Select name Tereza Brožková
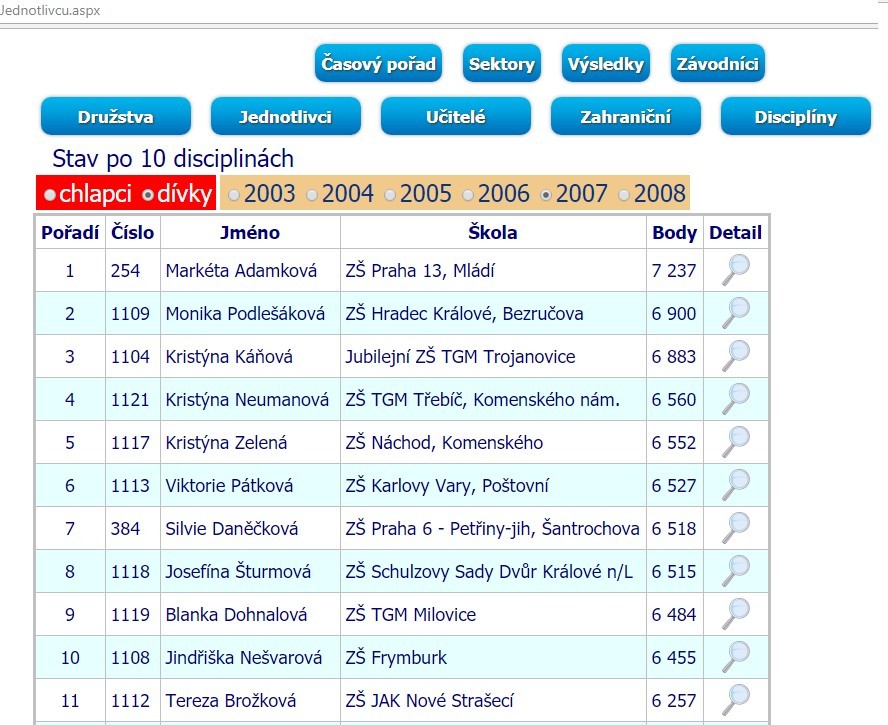This screenshot has width=888, height=725. click(x=230, y=701)
